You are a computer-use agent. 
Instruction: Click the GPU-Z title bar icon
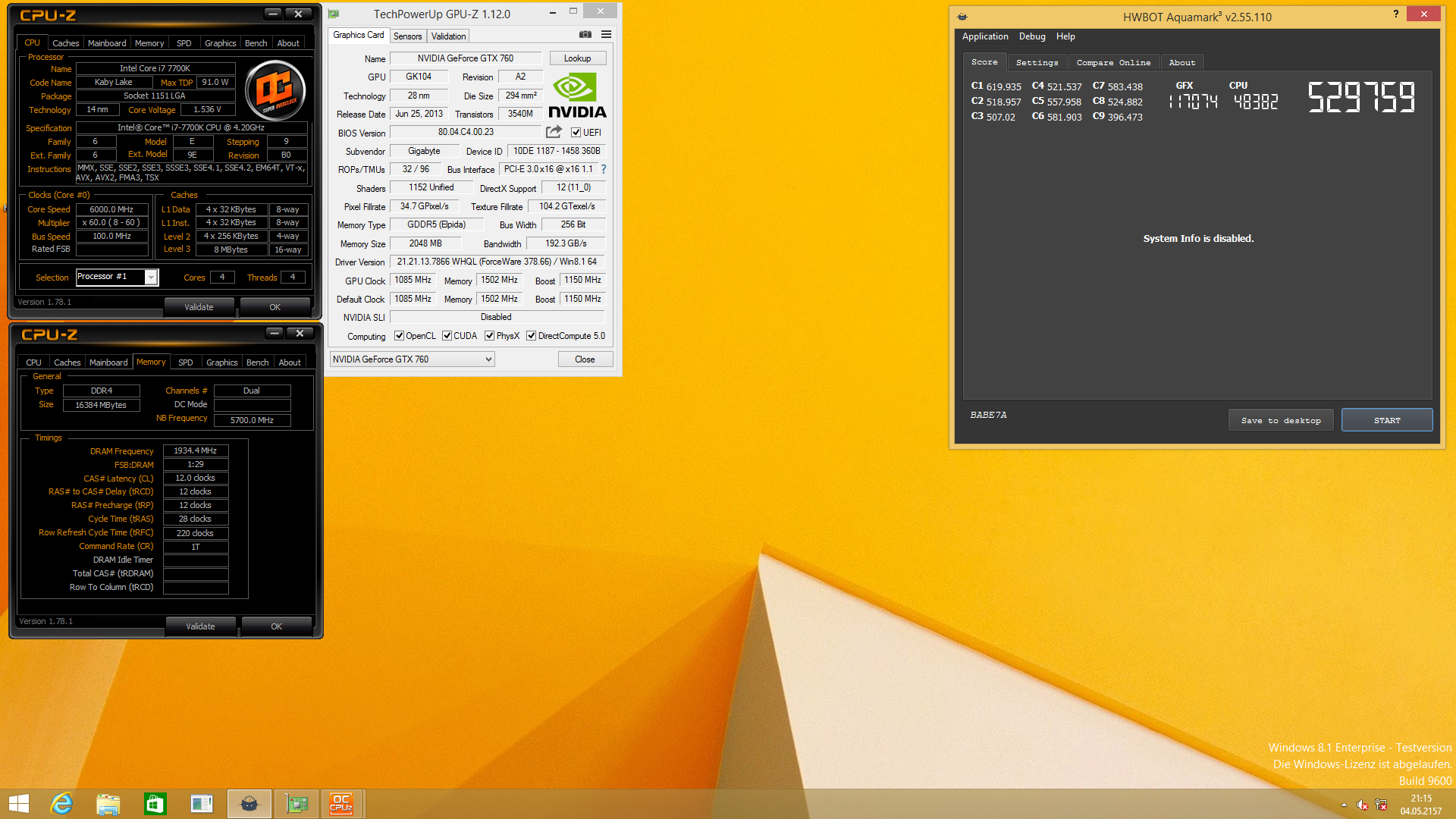[x=334, y=14]
